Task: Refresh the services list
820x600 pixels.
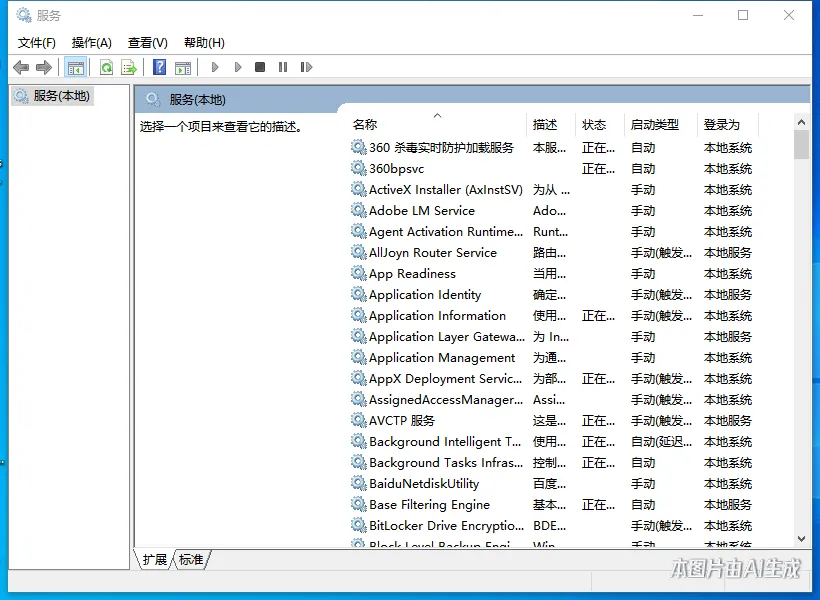Action: pyautogui.click(x=106, y=67)
